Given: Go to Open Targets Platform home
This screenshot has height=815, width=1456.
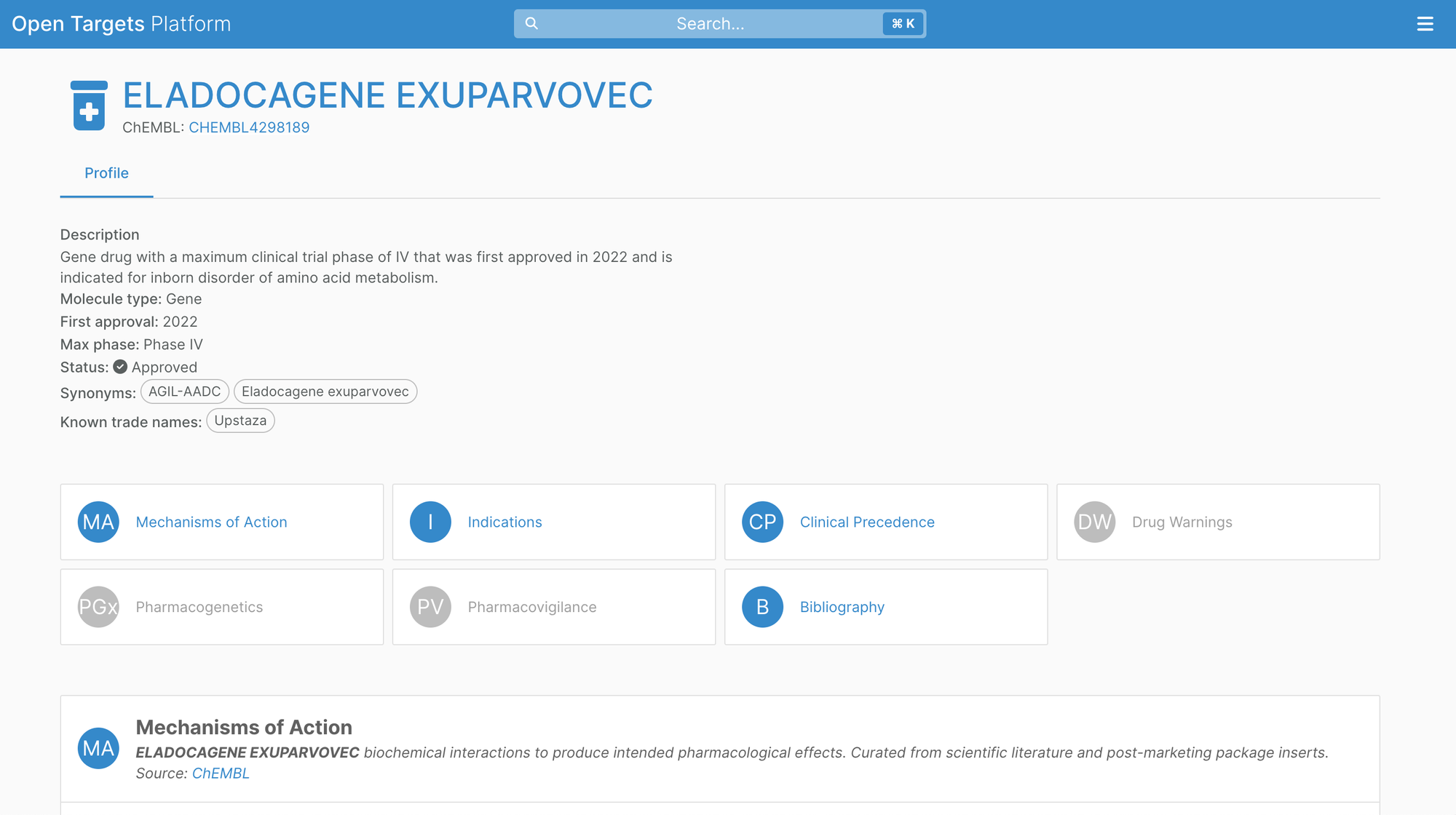Looking at the screenshot, I should pos(121,24).
